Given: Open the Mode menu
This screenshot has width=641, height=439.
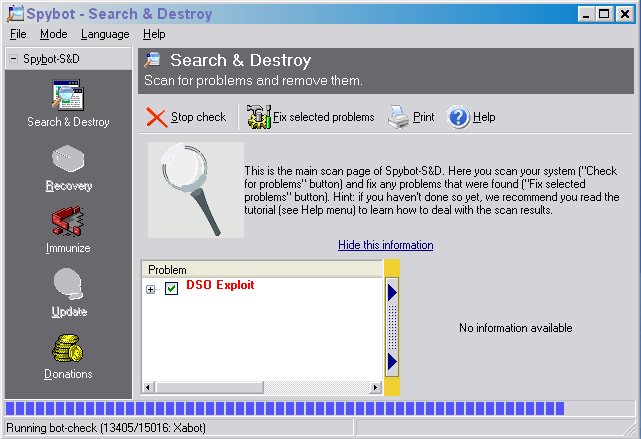Looking at the screenshot, I should pos(54,34).
